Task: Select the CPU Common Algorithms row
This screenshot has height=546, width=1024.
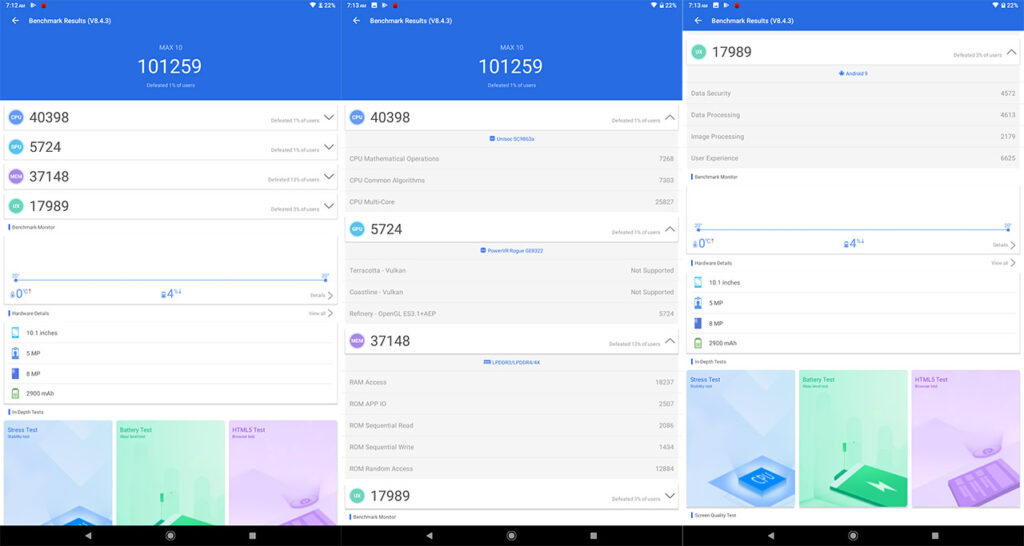Action: pos(511,180)
